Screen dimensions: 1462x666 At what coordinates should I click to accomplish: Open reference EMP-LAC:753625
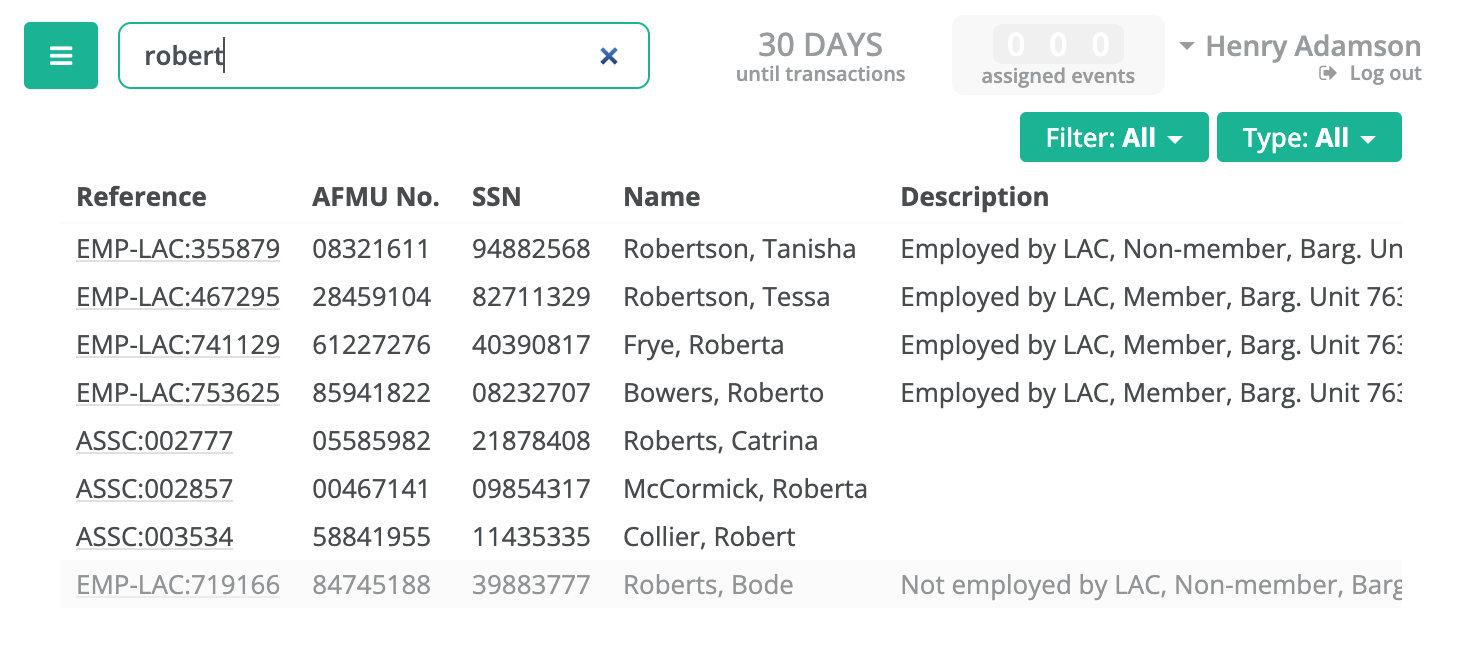click(178, 393)
